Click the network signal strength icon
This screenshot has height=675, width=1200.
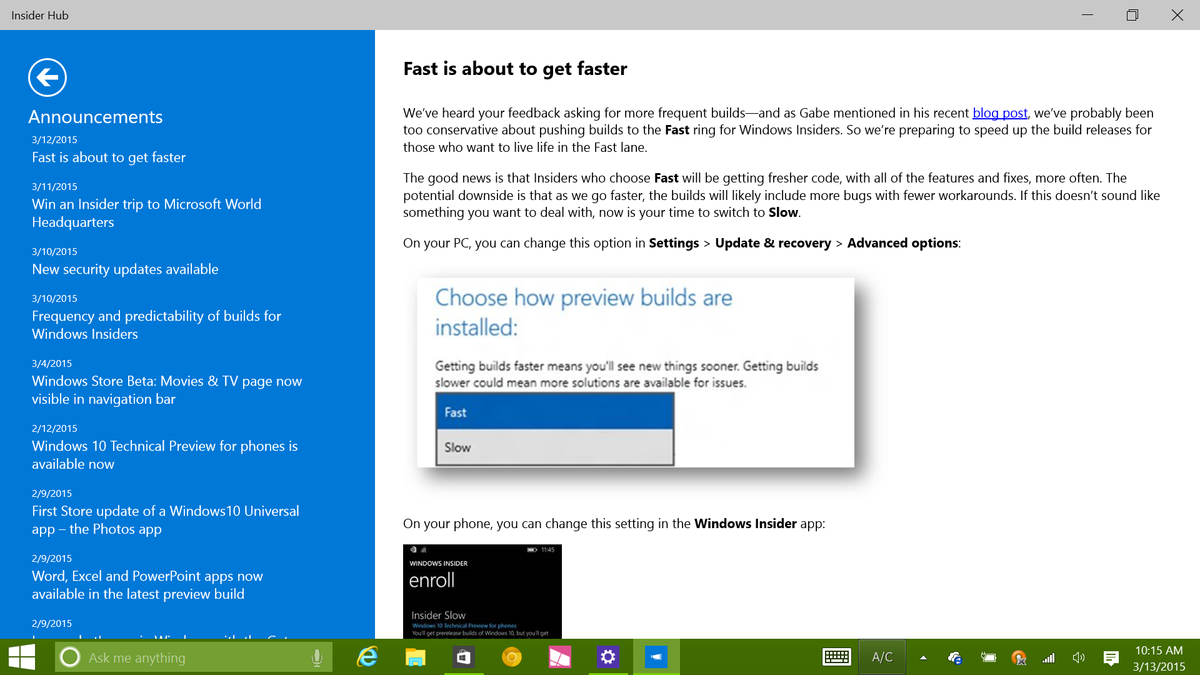[x=1048, y=657]
